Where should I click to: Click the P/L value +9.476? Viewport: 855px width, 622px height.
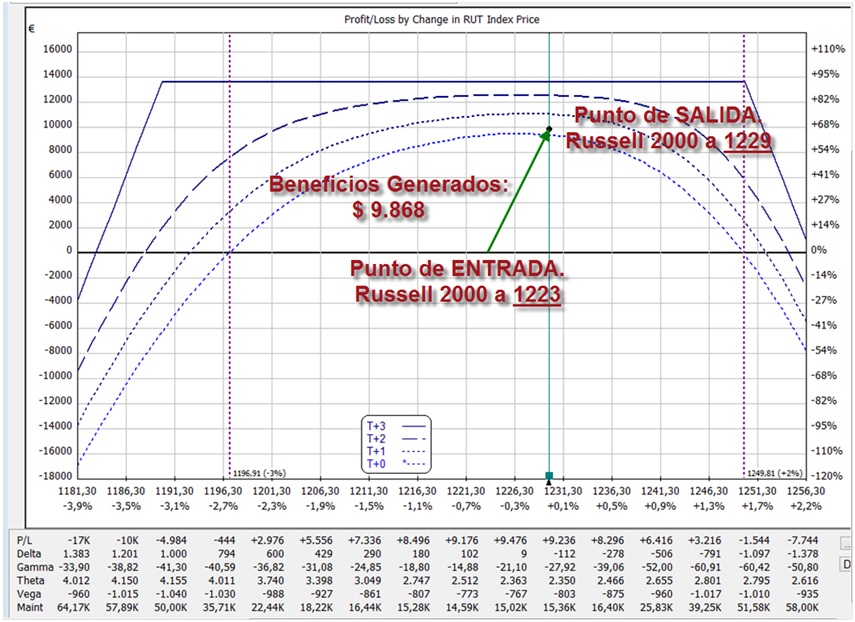tap(508, 540)
